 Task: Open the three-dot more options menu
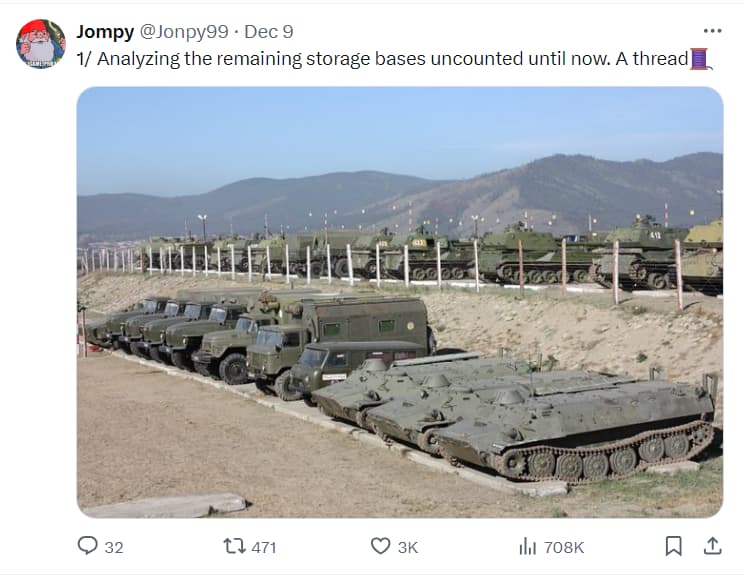712,31
